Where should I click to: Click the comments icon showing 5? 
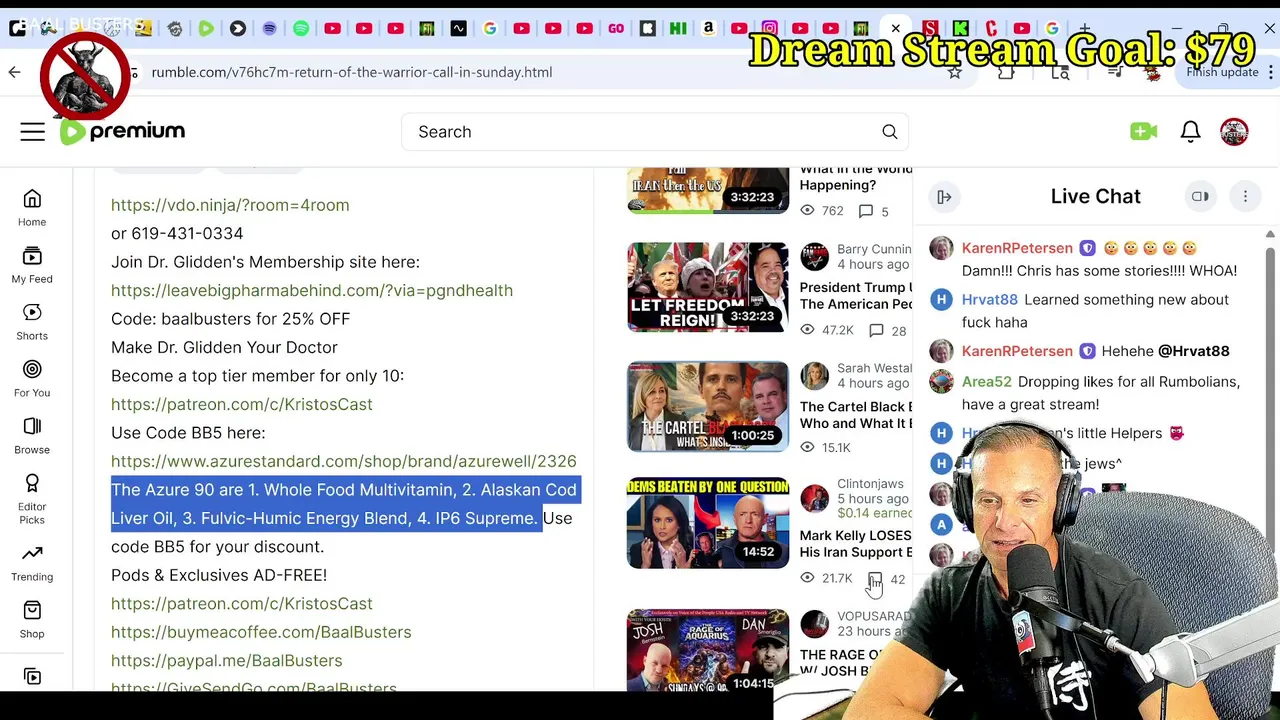(866, 211)
